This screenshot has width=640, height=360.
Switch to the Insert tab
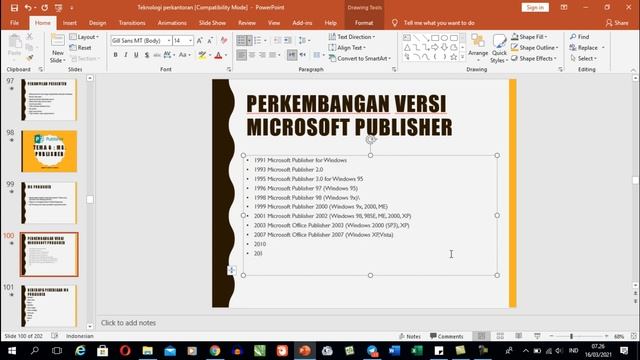click(69, 23)
